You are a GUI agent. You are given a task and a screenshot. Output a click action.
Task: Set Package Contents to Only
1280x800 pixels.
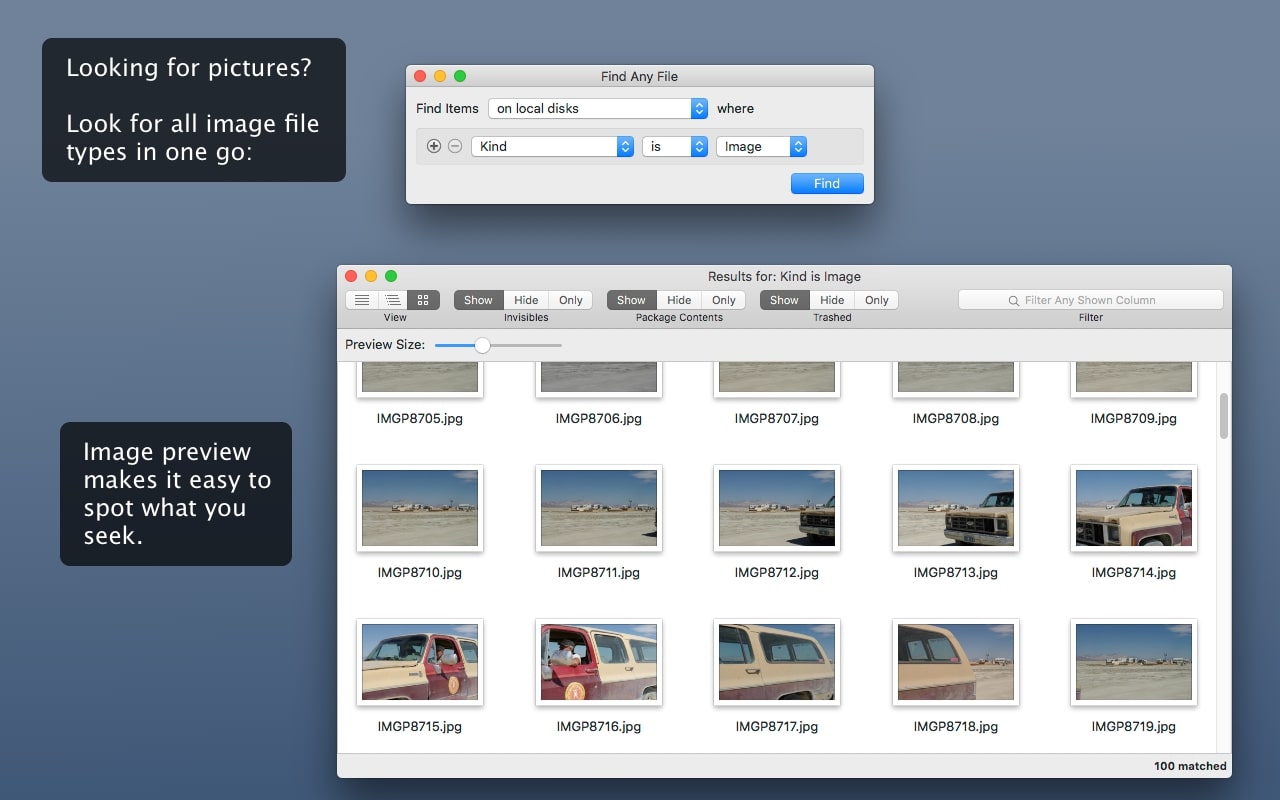(724, 300)
